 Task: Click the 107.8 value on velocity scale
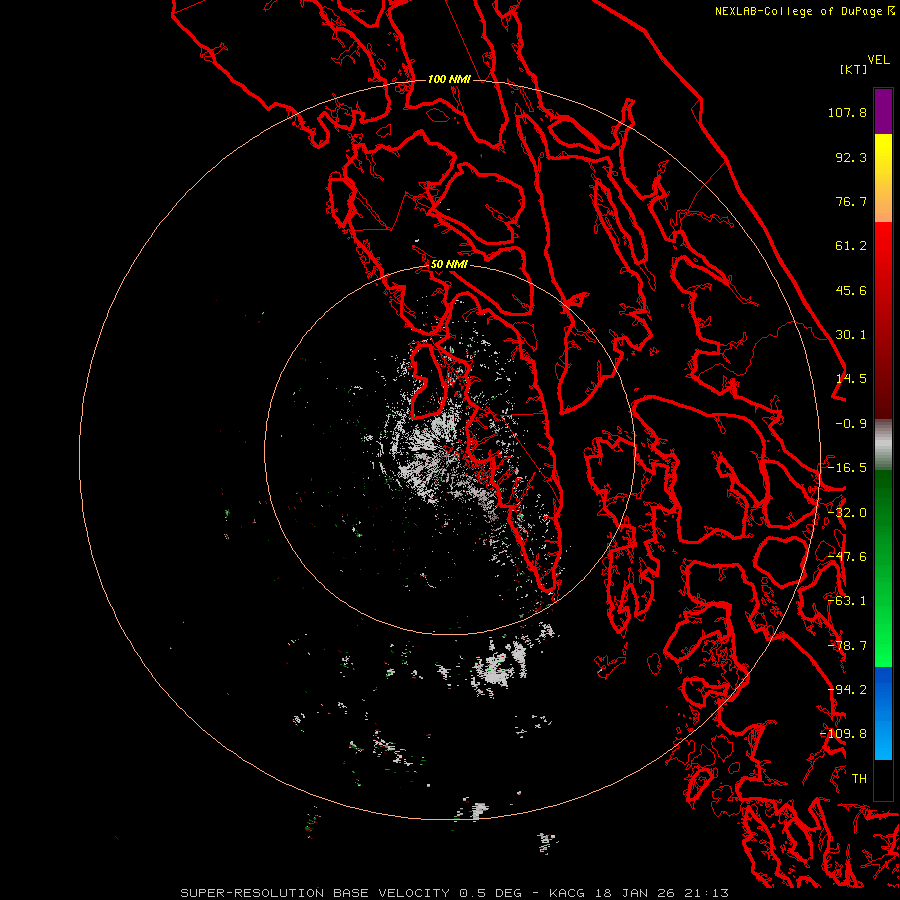tap(847, 112)
